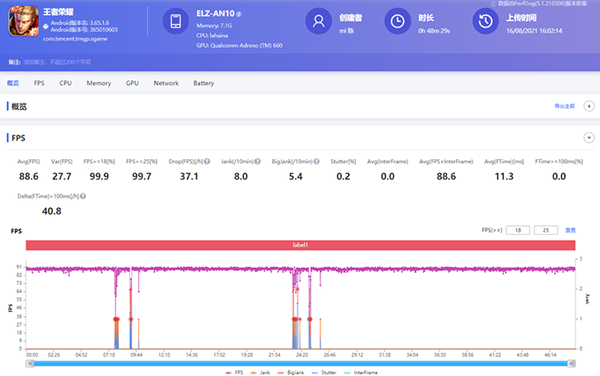Click the game app icon thumbnail
The image size is (600, 376).
click(23, 21)
